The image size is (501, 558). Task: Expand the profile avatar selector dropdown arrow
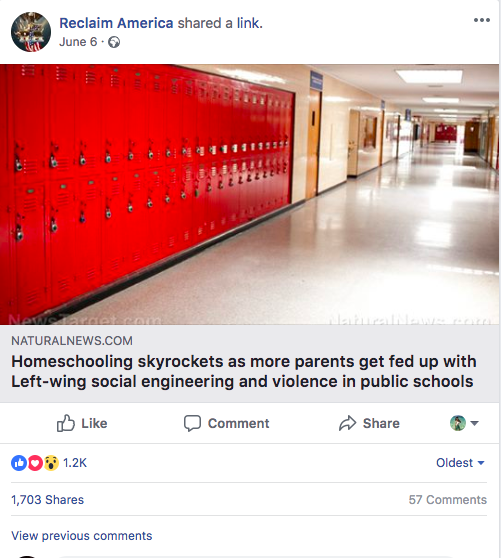474,423
